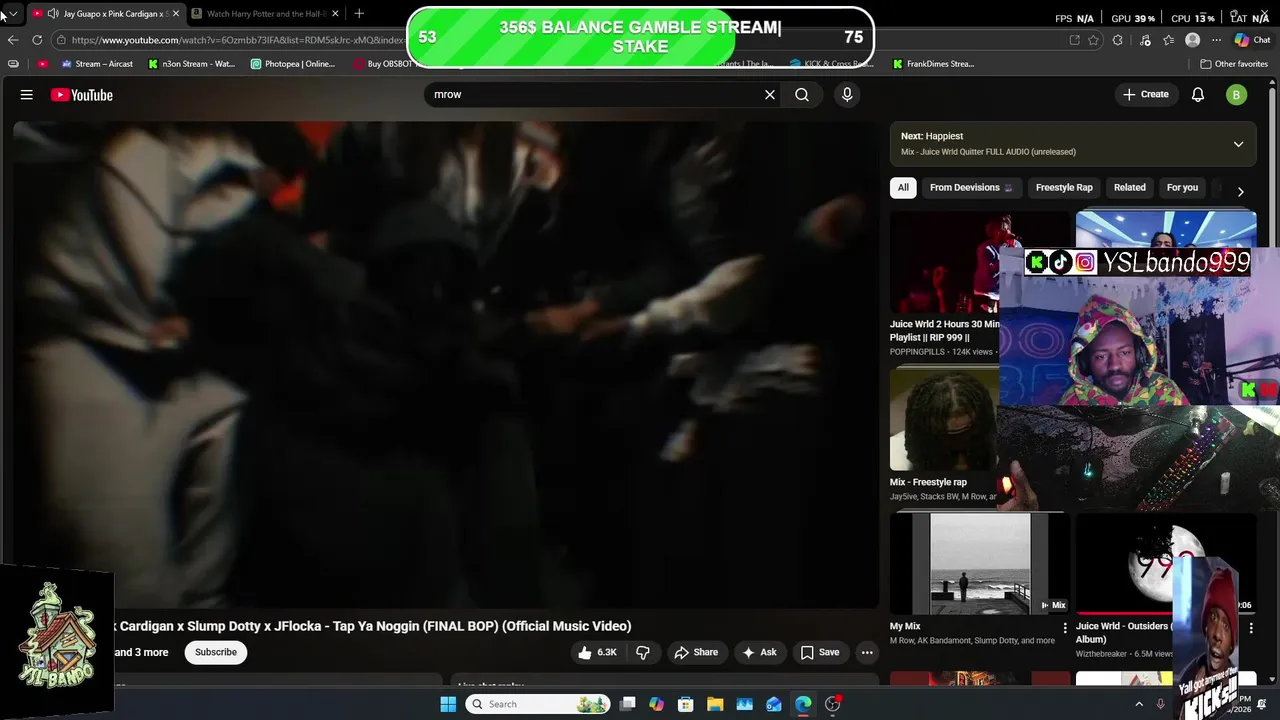Add this page to favorites star

click(x=1094, y=40)
